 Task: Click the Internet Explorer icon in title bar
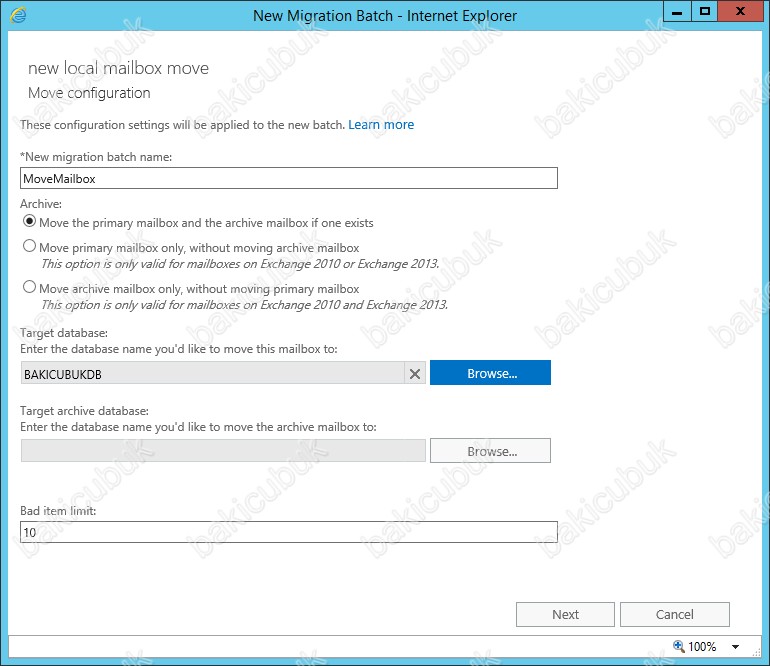(x=18, y=14)
